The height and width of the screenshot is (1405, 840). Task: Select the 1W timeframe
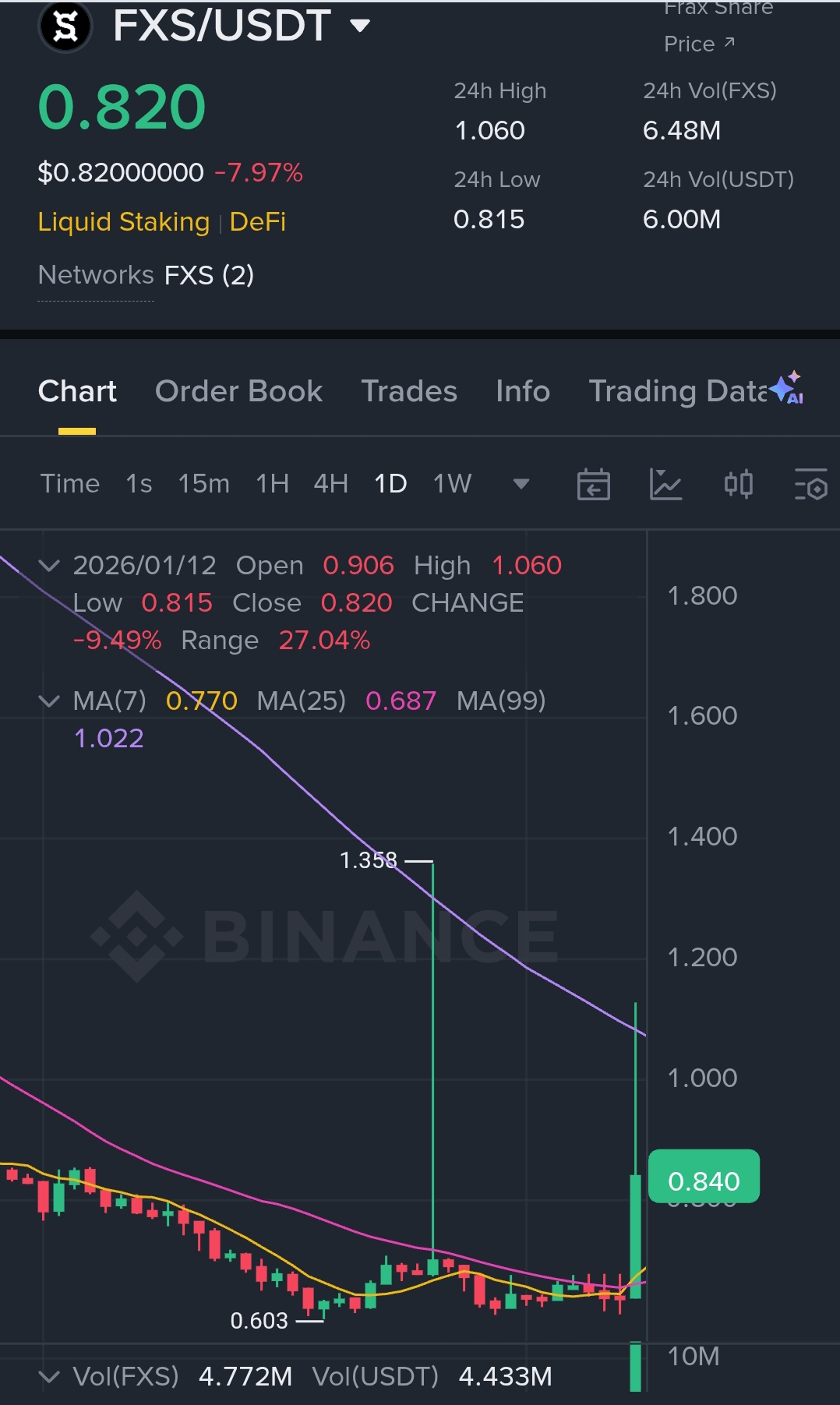pyautogui.click(x=452, y=484)
